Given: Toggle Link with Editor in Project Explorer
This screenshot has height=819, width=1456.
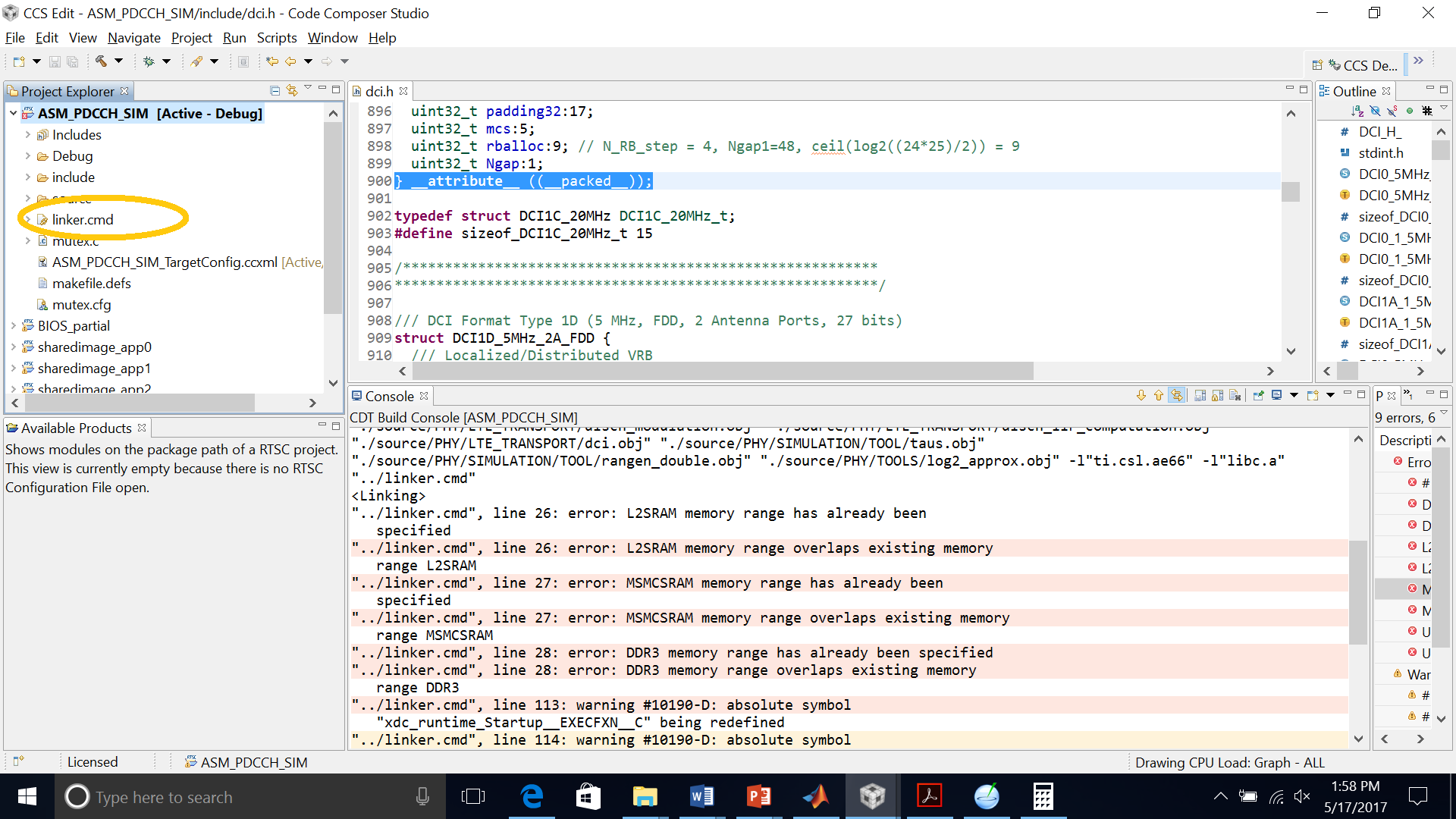Looking at the screenshot, I should 292,90.
